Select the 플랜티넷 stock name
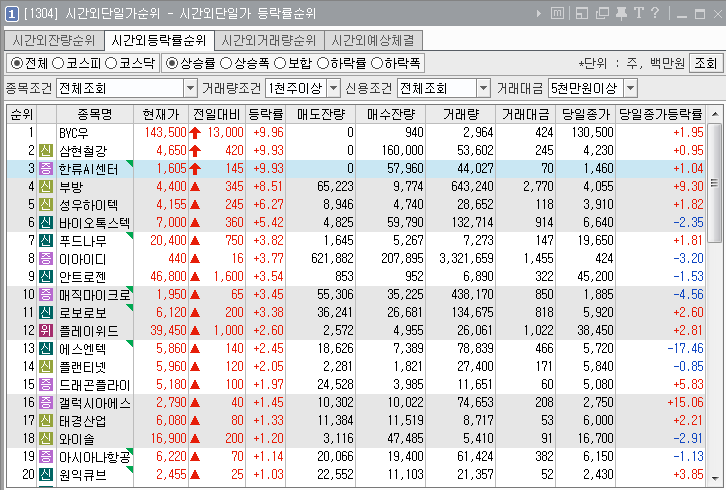The width and height of the screenshot is (726, 490). point(83,367)
